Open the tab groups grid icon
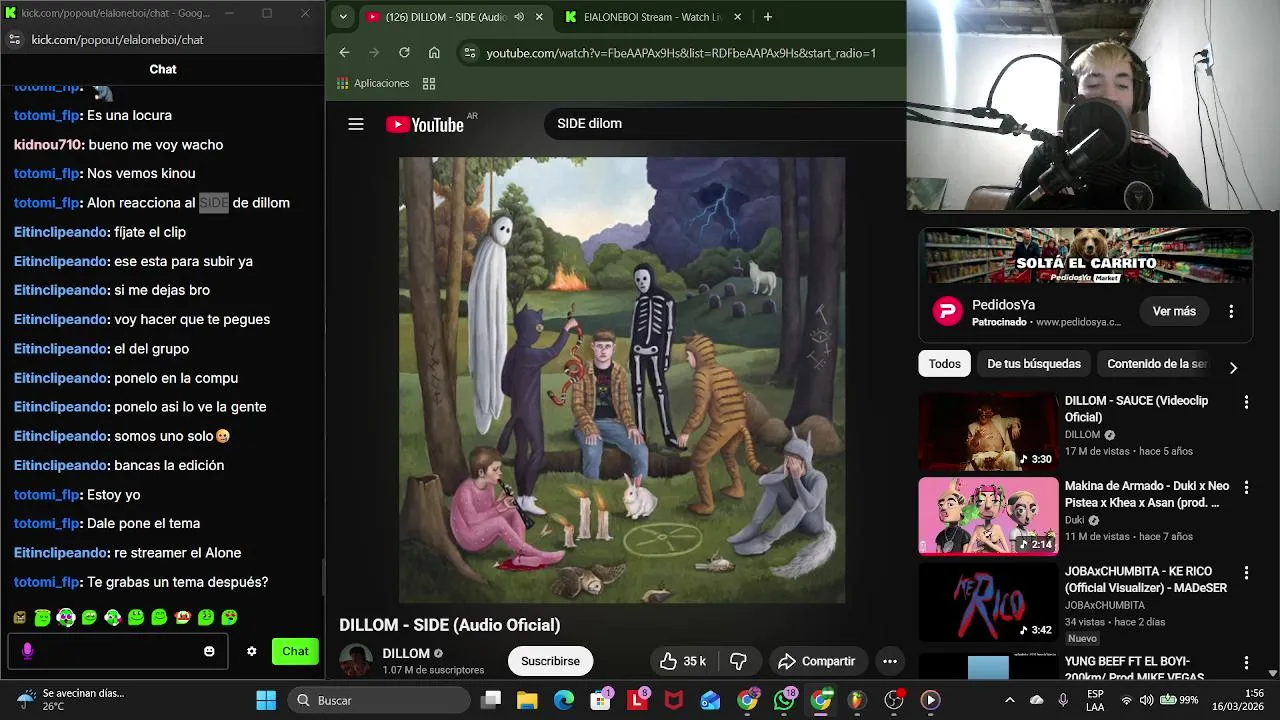1280x720 pixels. [429, 83]
